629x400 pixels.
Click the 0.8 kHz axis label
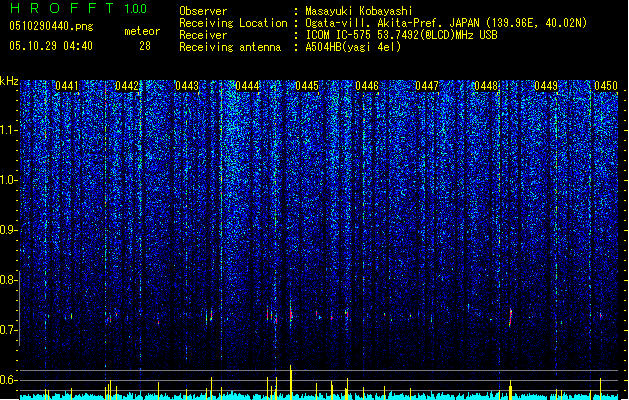(x=8, y=280)
